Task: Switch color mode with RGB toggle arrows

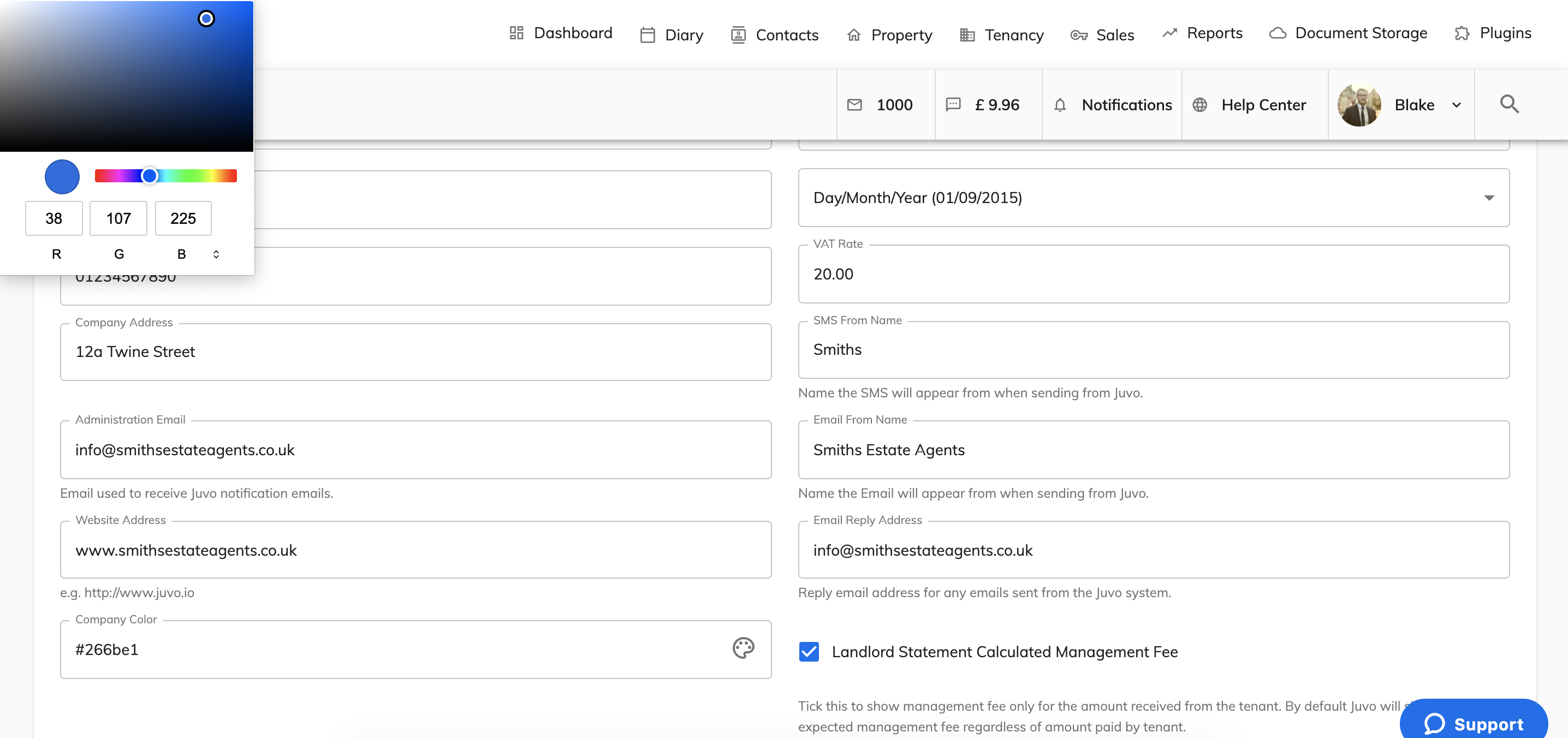Action: pyautogui.click(x=216, y=254)
